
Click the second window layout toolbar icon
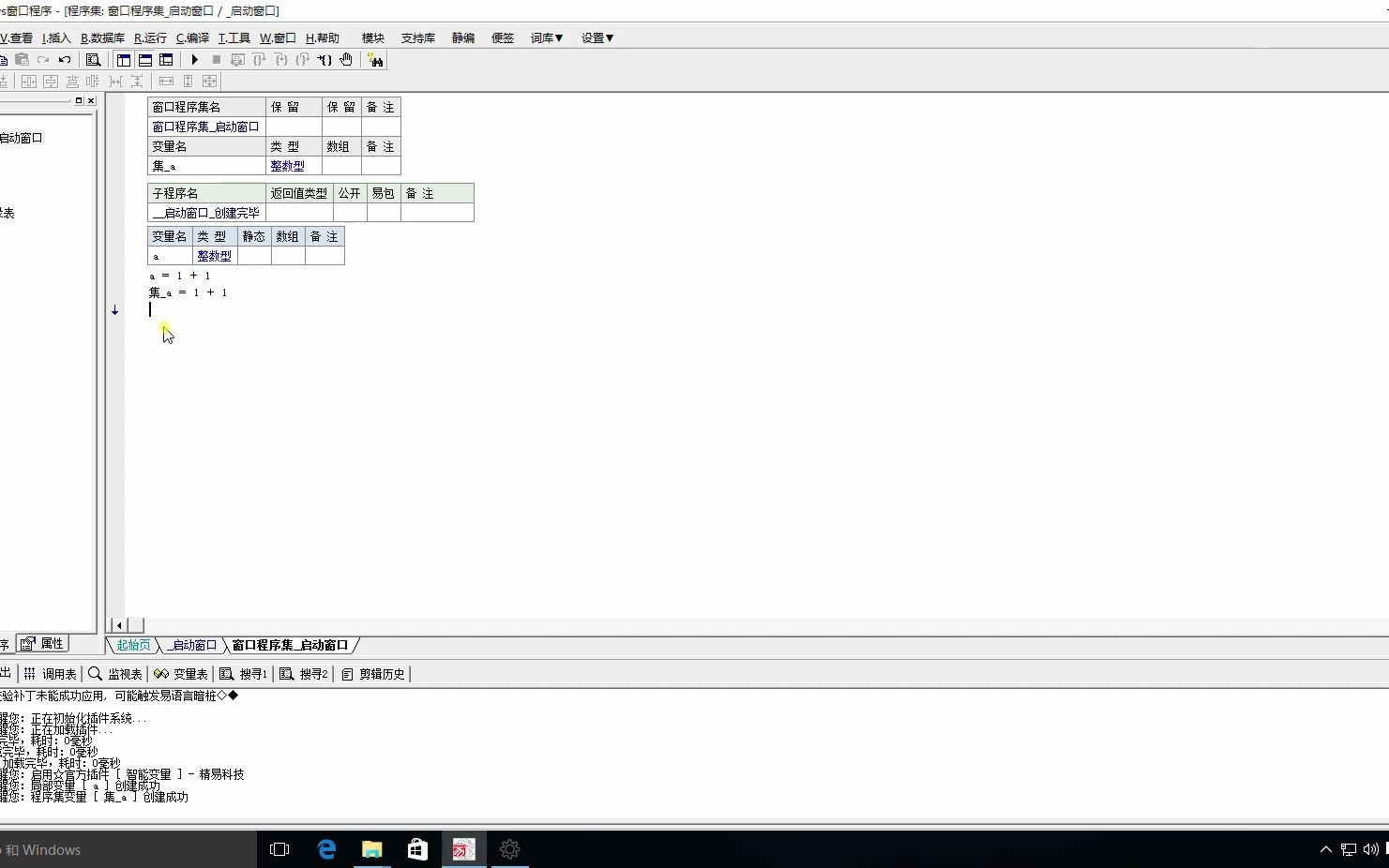[145, 60]
